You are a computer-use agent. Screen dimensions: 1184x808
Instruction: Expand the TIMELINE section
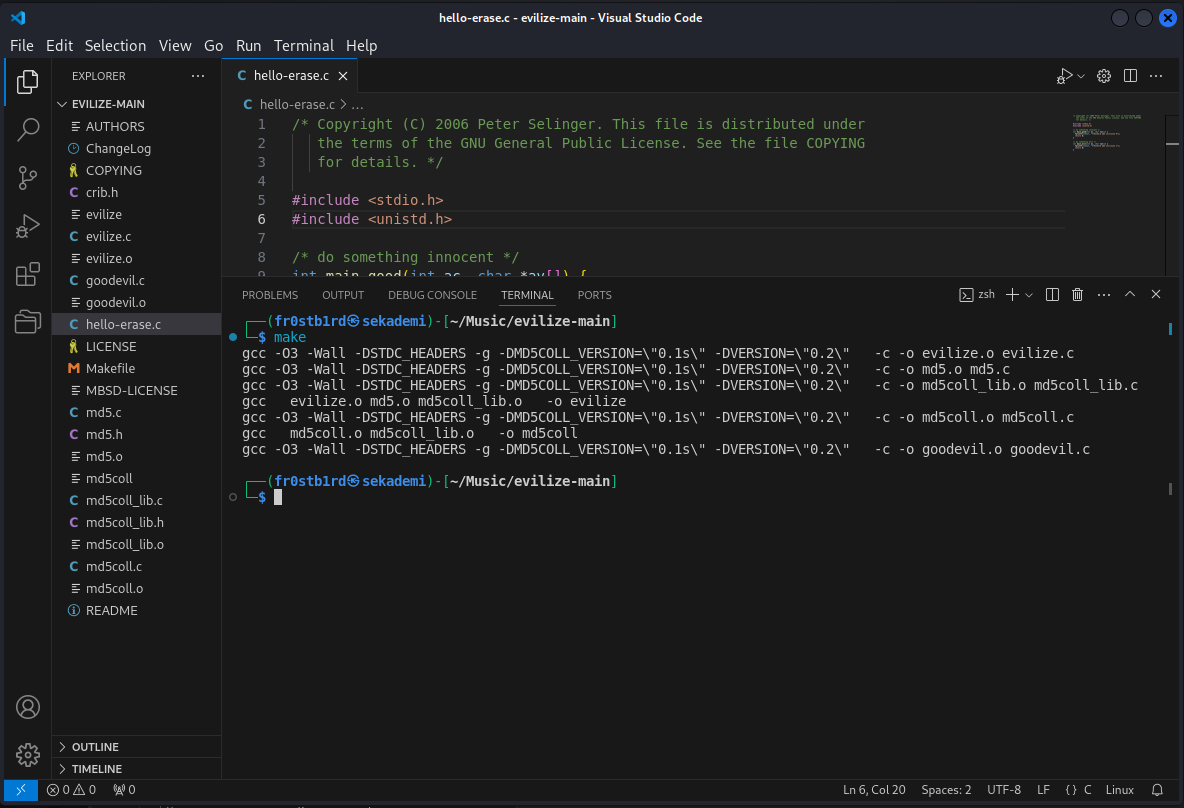tap(96, 769)
